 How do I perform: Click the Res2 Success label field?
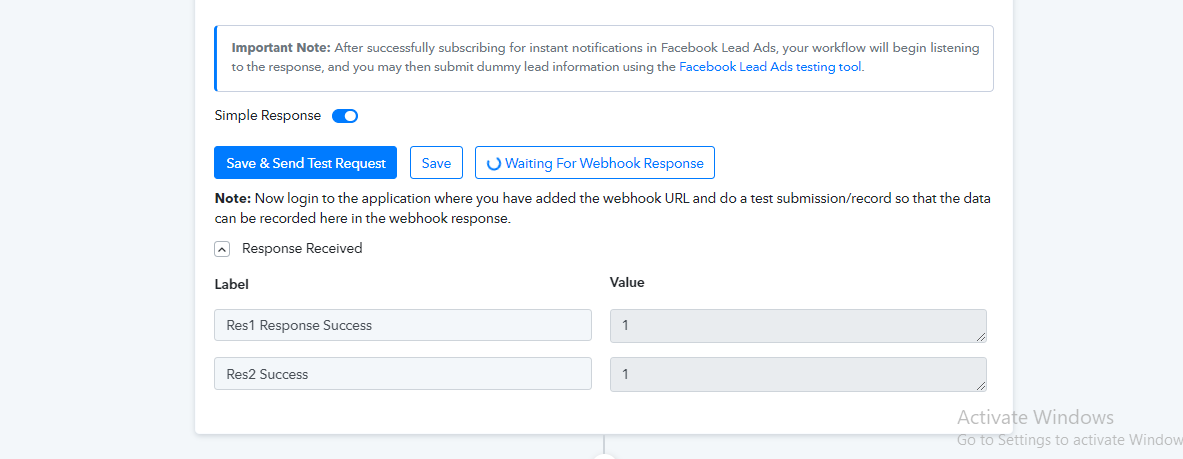click(403, 374)
